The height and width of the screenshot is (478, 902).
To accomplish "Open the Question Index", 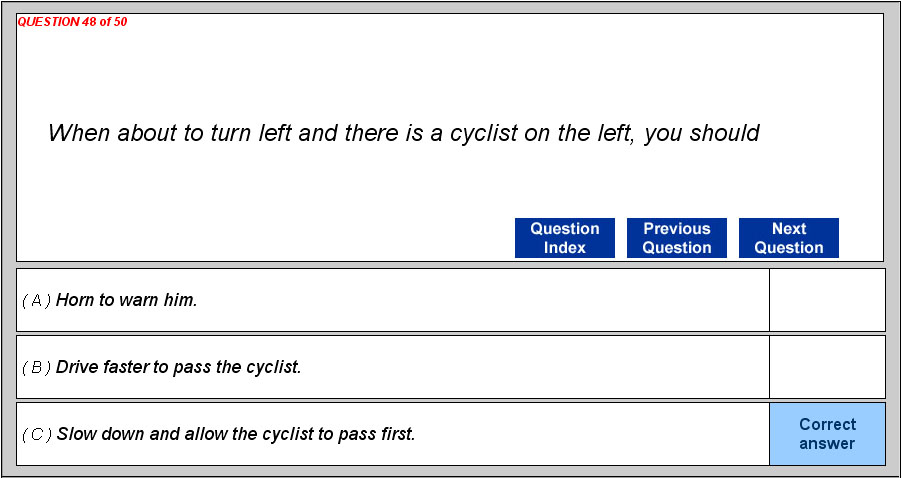I will tap(564, 238).
